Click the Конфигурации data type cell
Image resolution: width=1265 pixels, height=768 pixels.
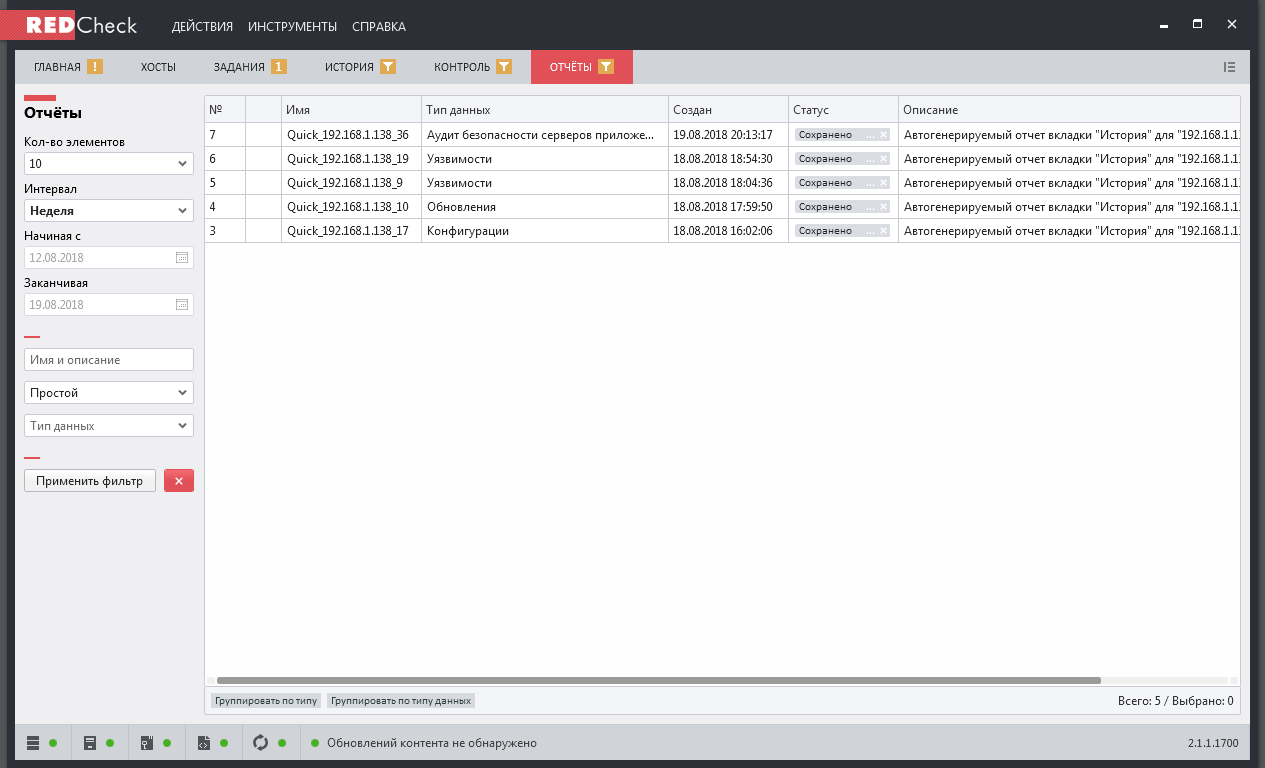pyautogui.click(x=545, y=231)
